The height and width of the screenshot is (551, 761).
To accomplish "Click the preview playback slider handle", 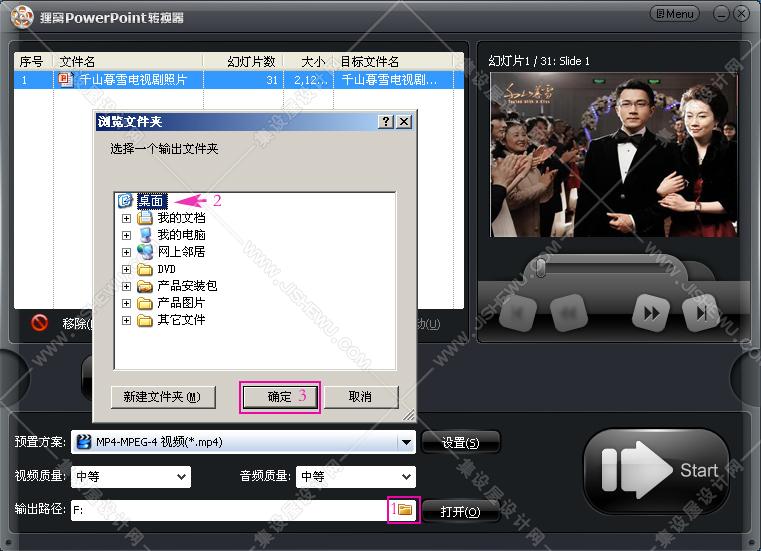I will (540, 267).
